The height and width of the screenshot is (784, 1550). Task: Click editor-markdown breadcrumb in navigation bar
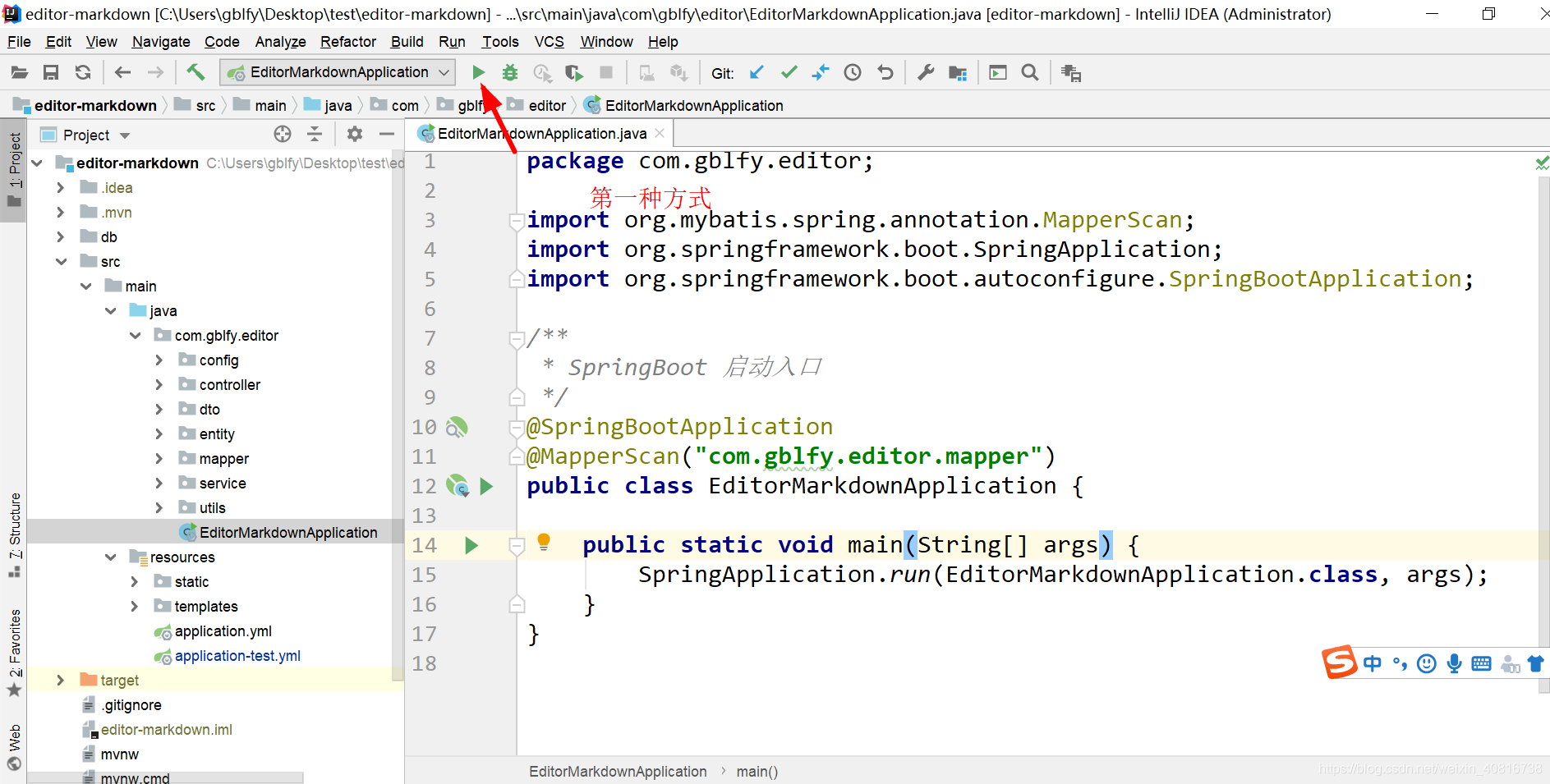[85, 105]
